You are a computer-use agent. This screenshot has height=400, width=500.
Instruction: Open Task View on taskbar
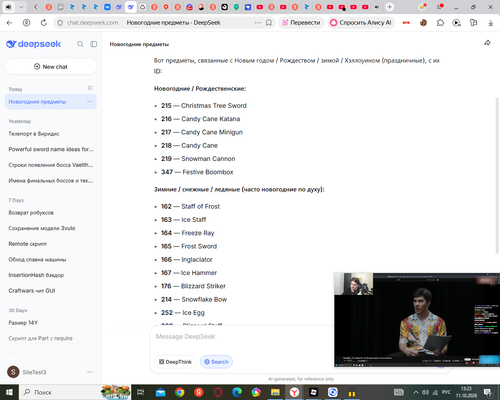click(141, 392)
